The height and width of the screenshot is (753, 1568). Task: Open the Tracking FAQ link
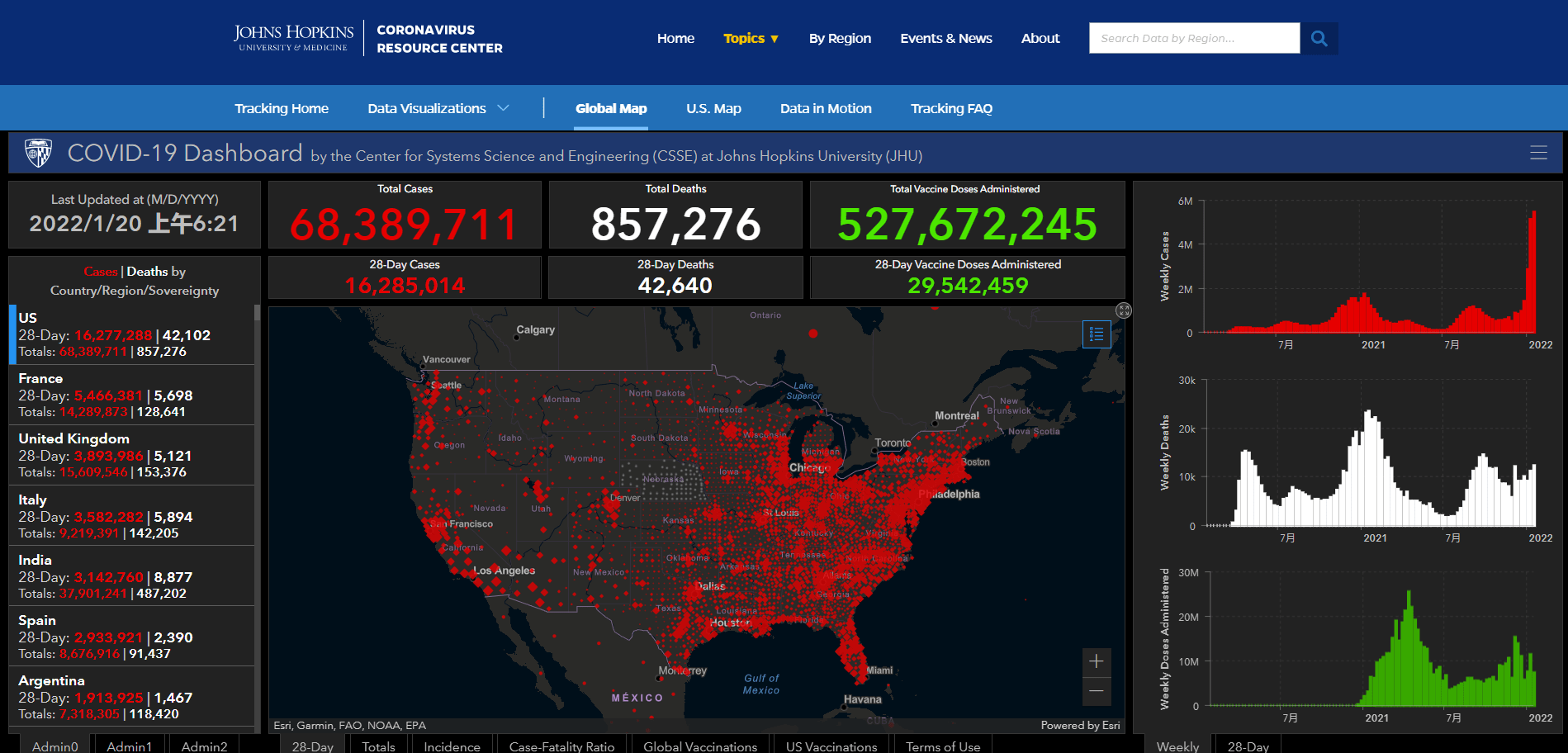[951, 108]
